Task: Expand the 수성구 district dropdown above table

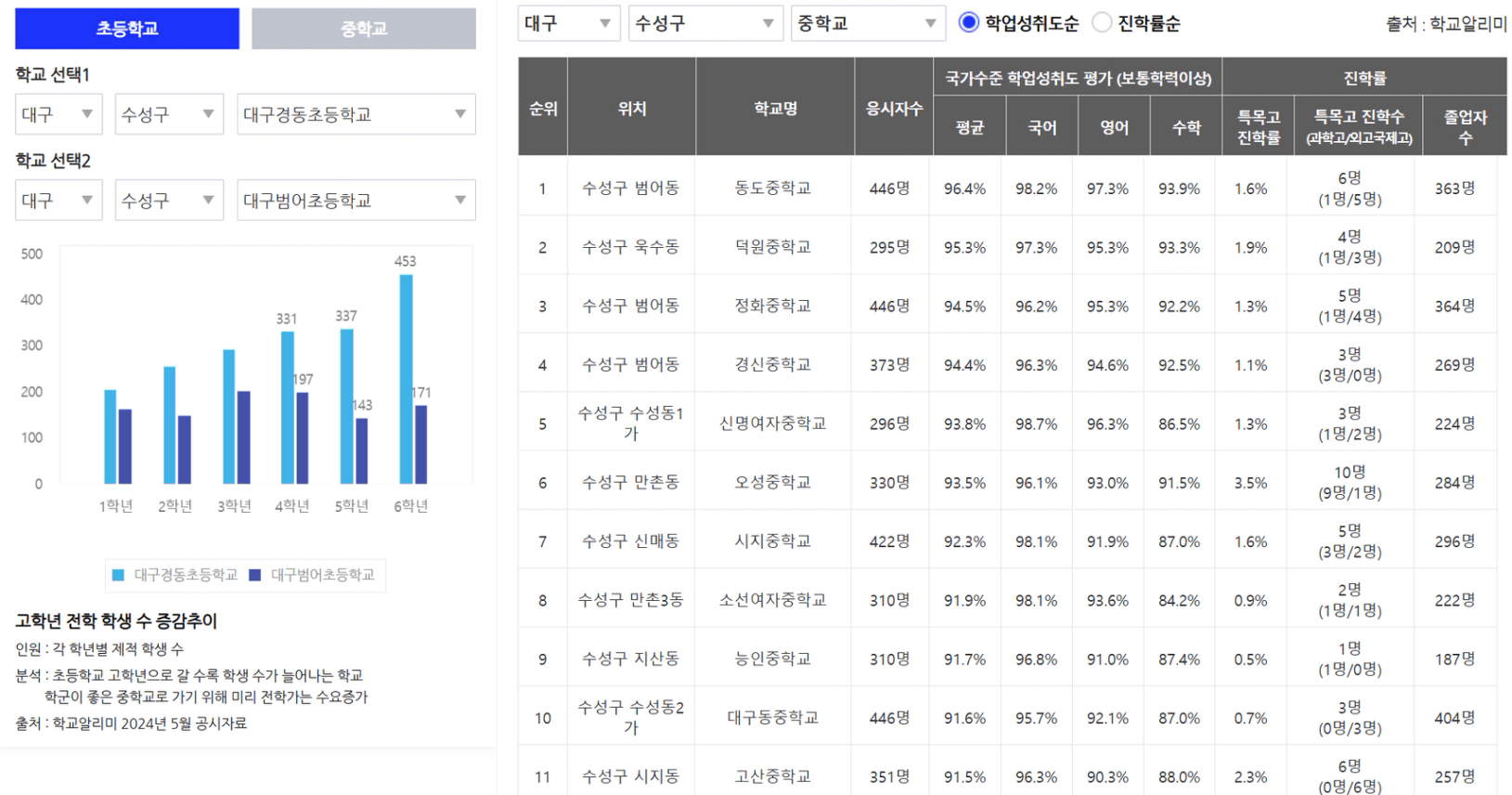Action: coord(705,23)
